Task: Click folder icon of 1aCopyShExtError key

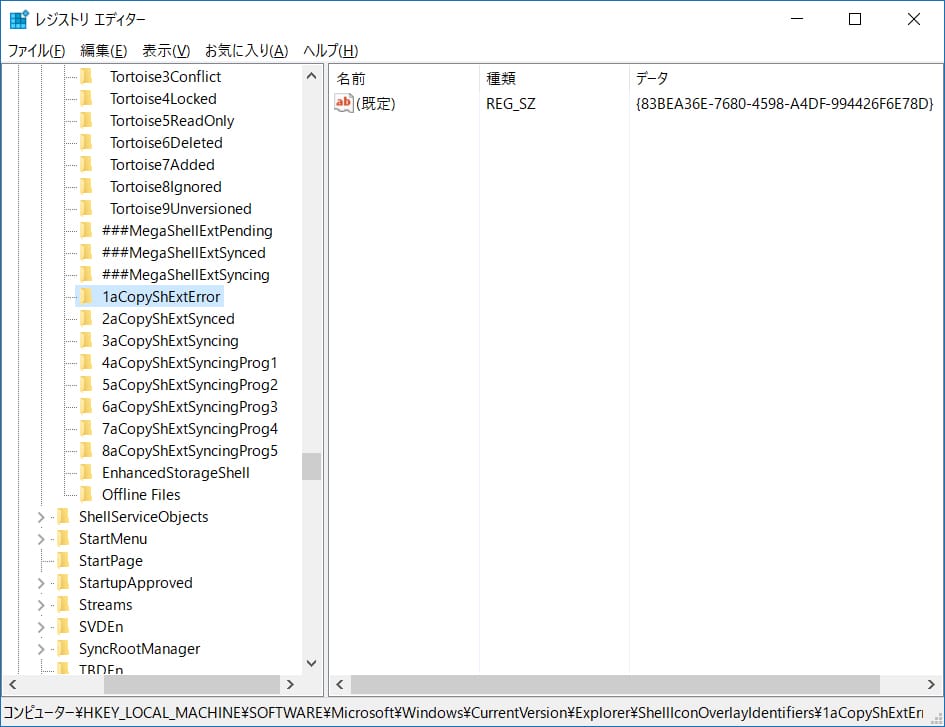Action: click(x=87, y=297)
